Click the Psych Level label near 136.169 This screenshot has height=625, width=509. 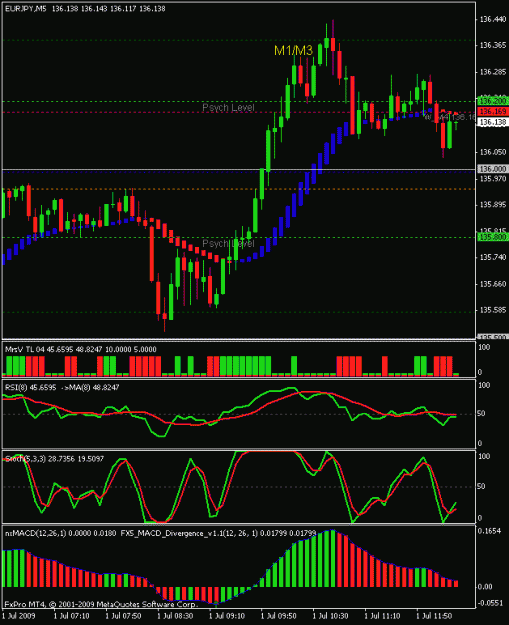tap(228, 108)
